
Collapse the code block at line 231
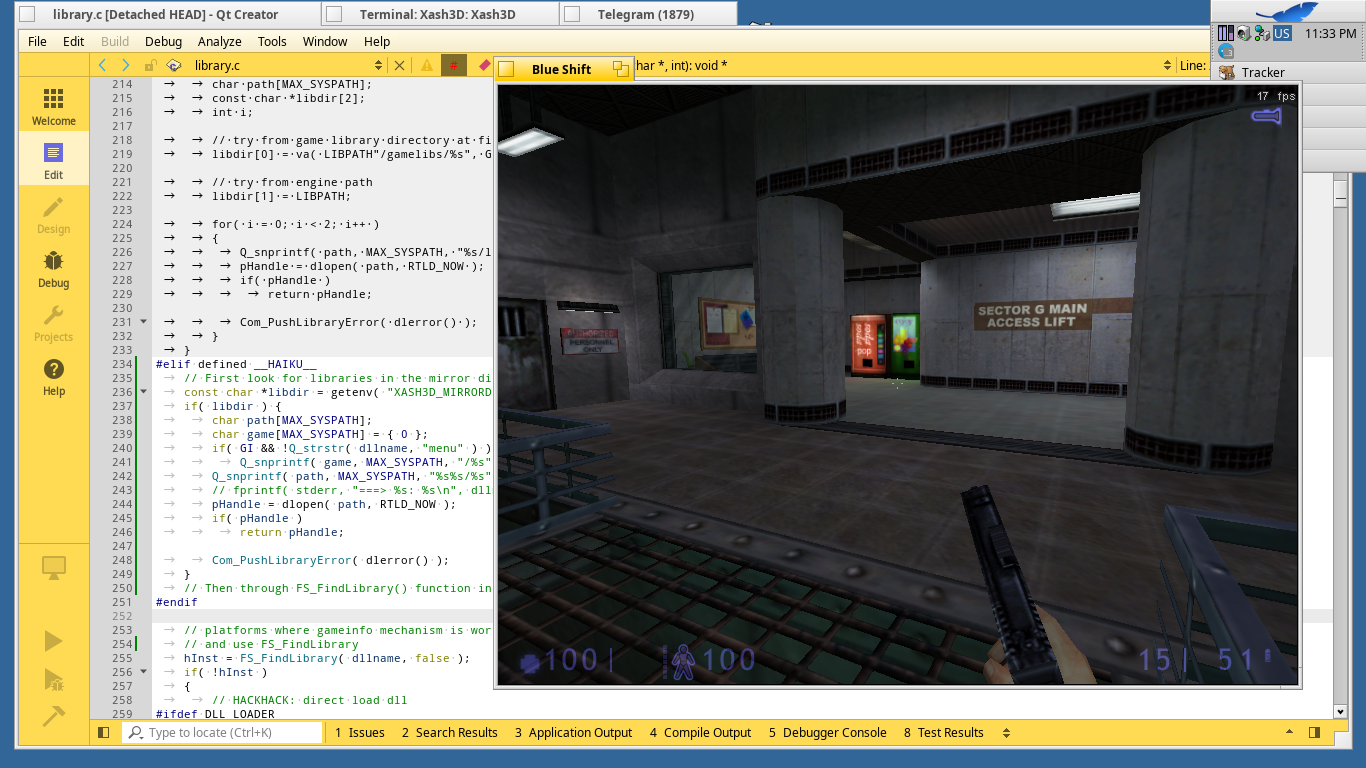coord(144,322)
